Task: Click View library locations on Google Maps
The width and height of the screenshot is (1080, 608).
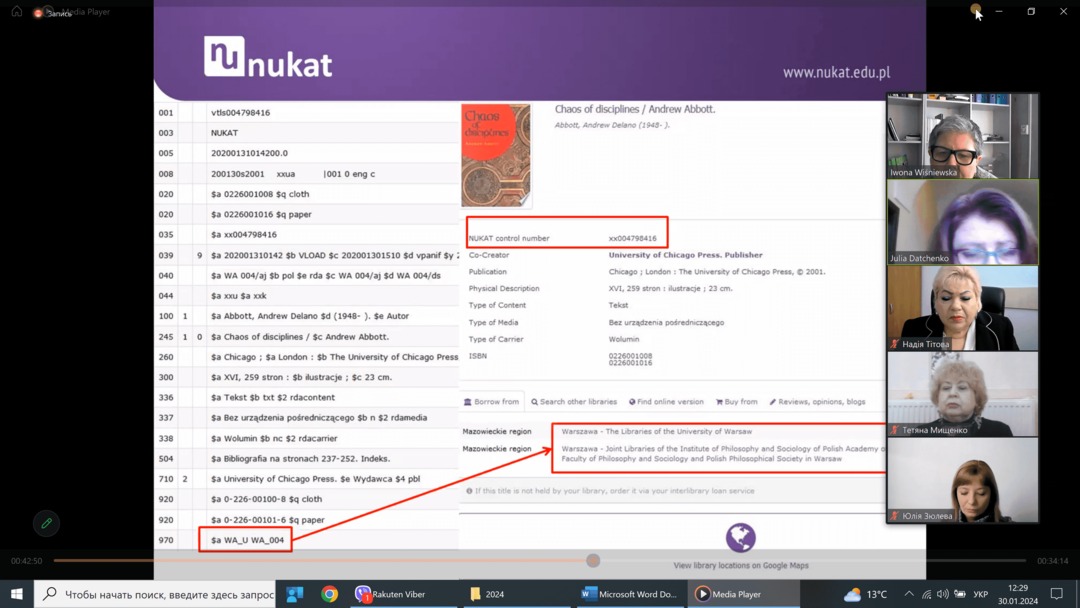Action: 741,565
